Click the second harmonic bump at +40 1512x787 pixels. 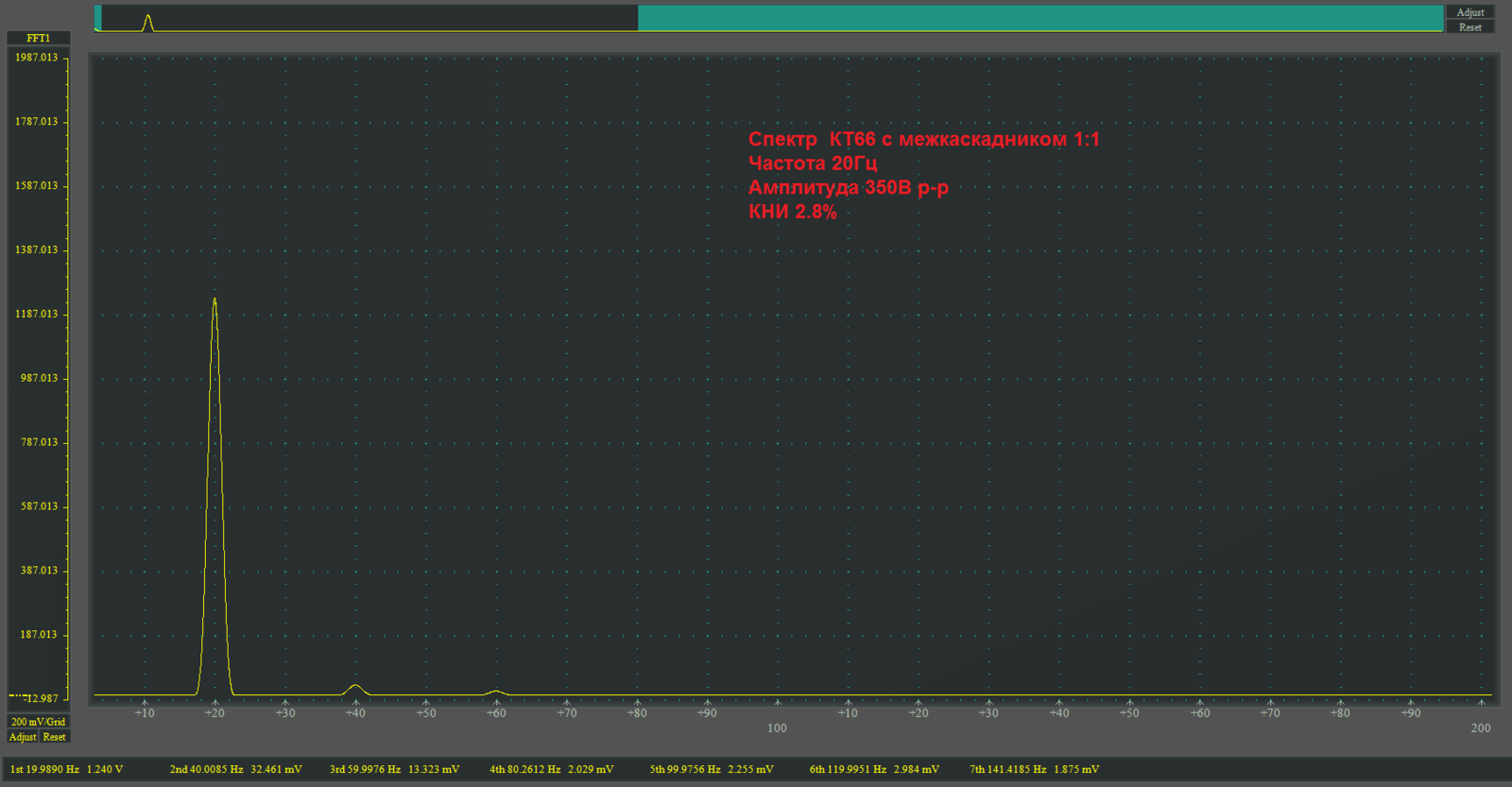coord(355,690)
